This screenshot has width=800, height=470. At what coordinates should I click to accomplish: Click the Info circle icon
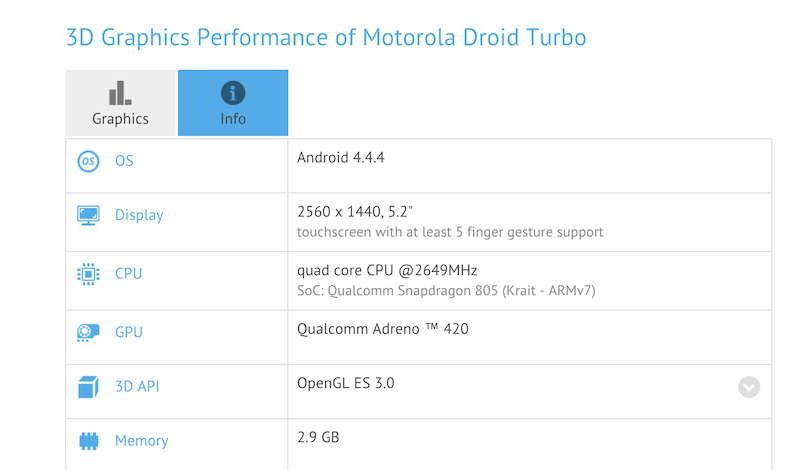(233, 93)
